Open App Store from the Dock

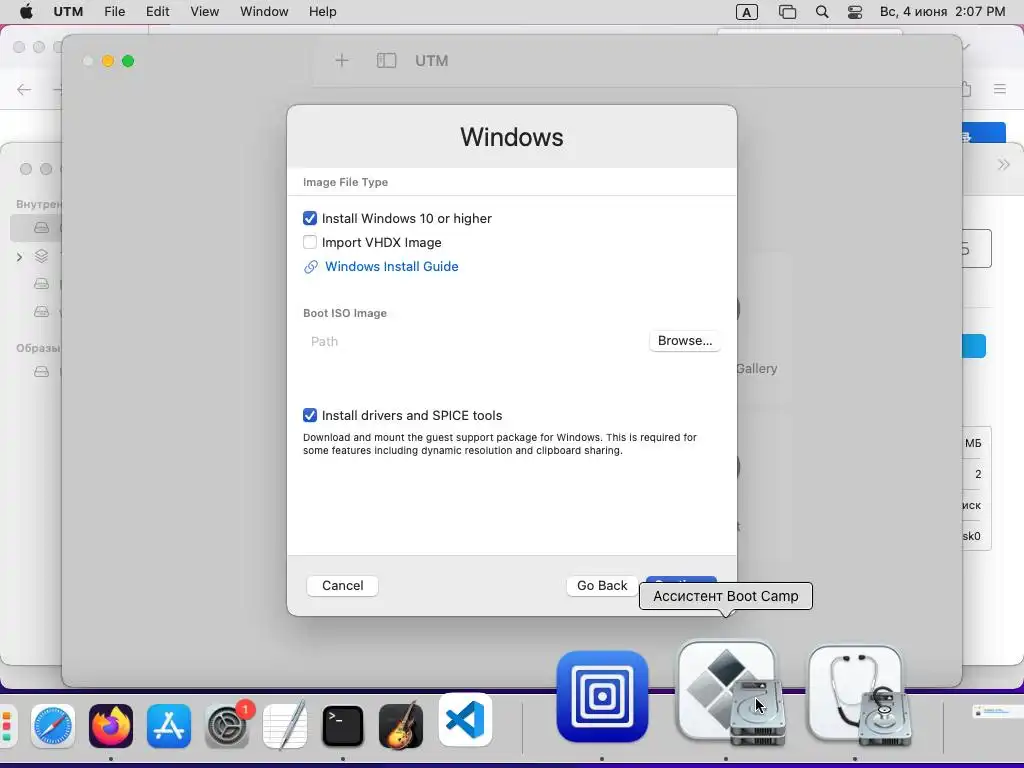tap(168, 726)
